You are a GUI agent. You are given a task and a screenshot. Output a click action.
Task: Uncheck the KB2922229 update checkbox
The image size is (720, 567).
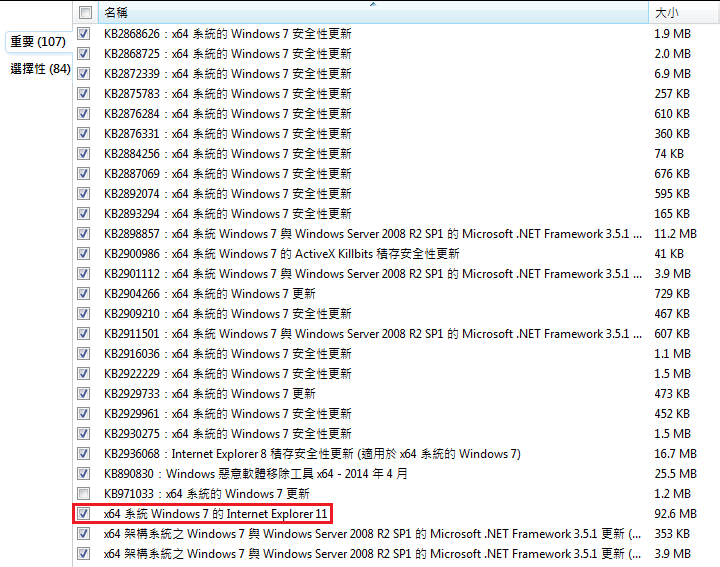coord(84,374)
